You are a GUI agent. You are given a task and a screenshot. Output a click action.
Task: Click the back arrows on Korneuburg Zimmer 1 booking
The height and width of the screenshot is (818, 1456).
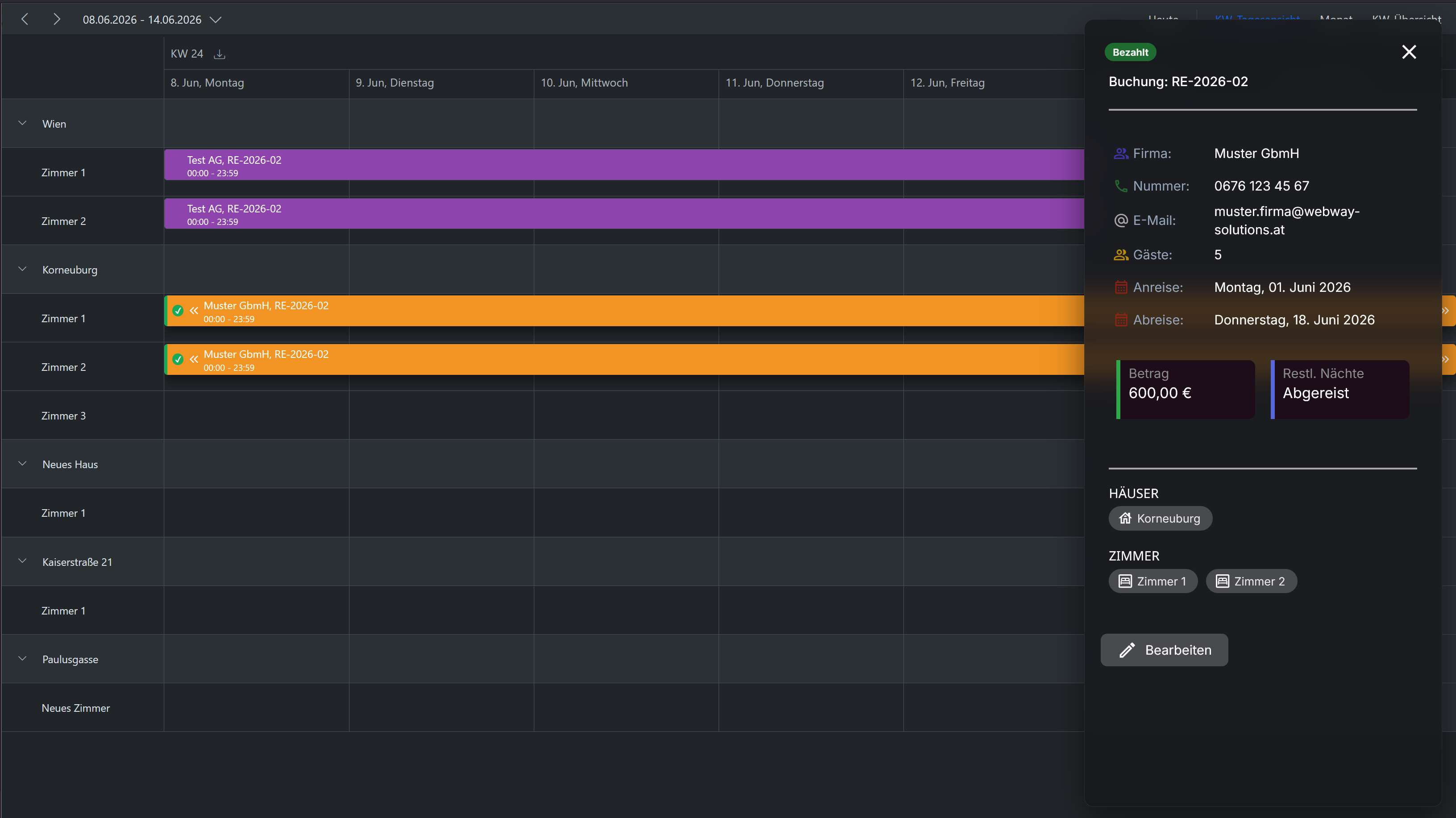point(194,311)
